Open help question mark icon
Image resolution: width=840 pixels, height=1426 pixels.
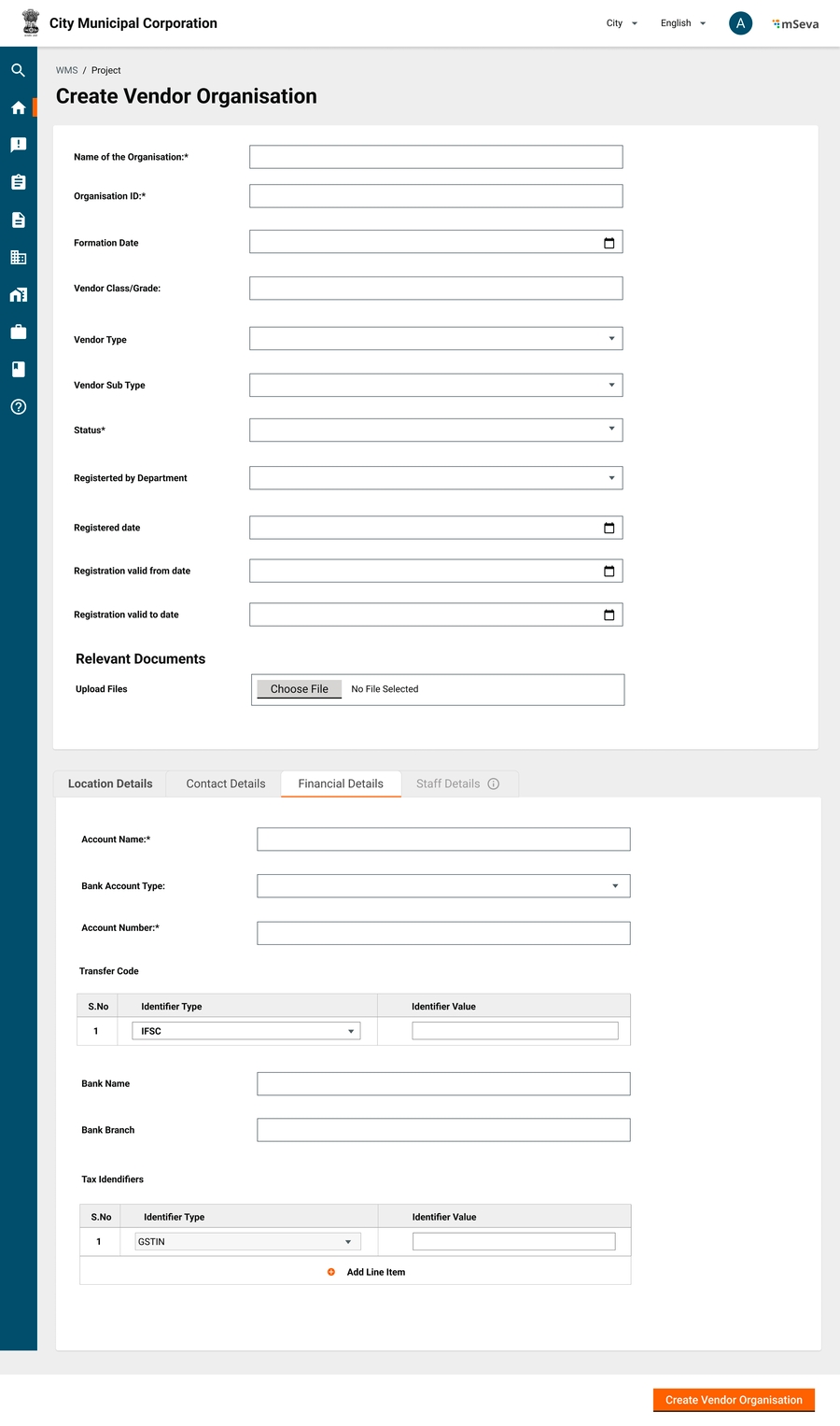point(18,407)
